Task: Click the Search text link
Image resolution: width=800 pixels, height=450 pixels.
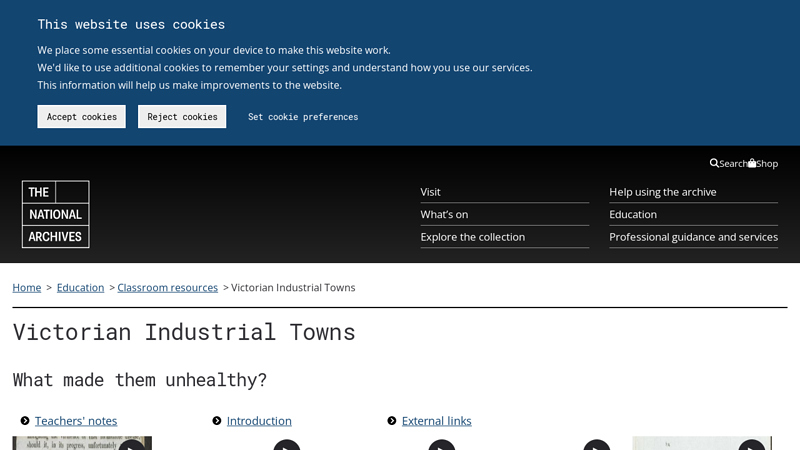Action: (733, 164)
